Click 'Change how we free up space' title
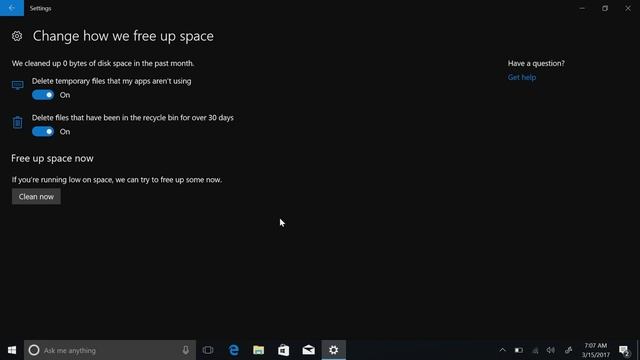Screen dimensions: 640x360 click(x=123, y=36)
